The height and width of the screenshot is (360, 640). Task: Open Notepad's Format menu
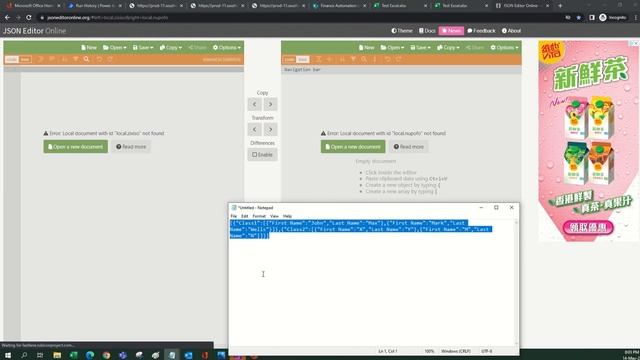click(x=259, y=216)
